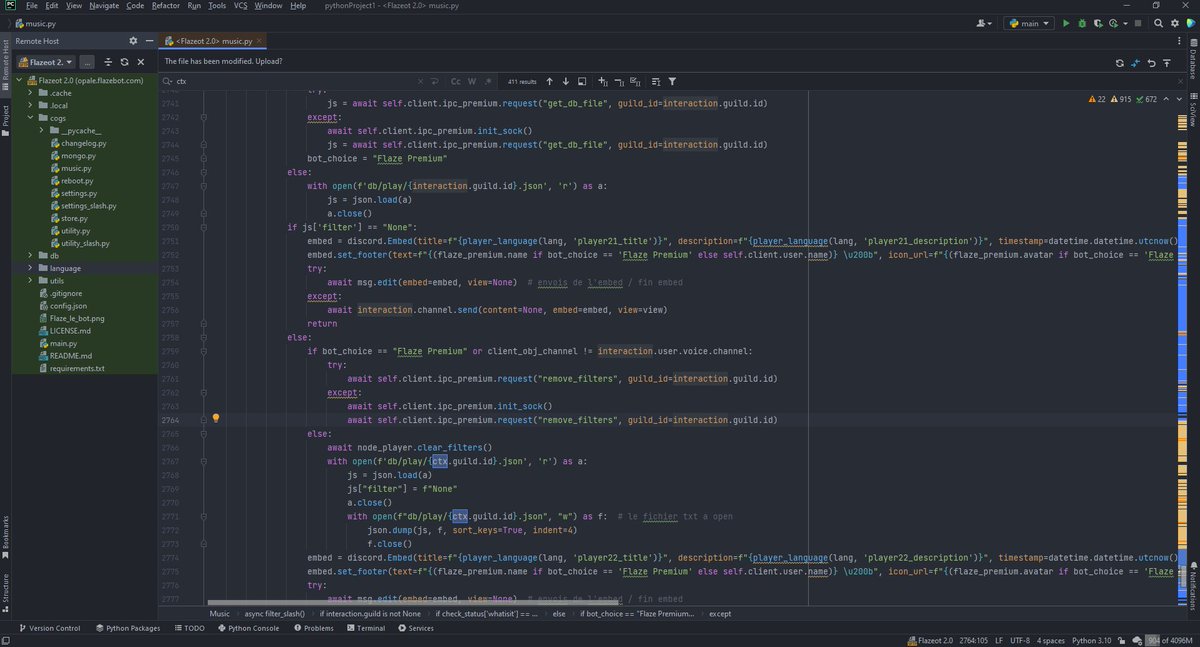Screen dimensions: 1200x647
Task: Toggle Match Case Cc in search bar
Action: (x=456, y=81)
